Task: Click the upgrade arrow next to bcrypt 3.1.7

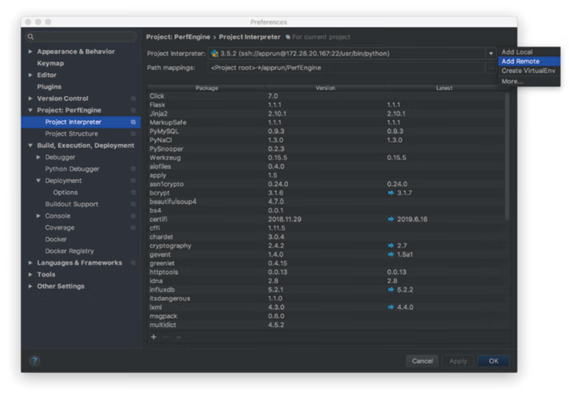Action: coord(391,193)
